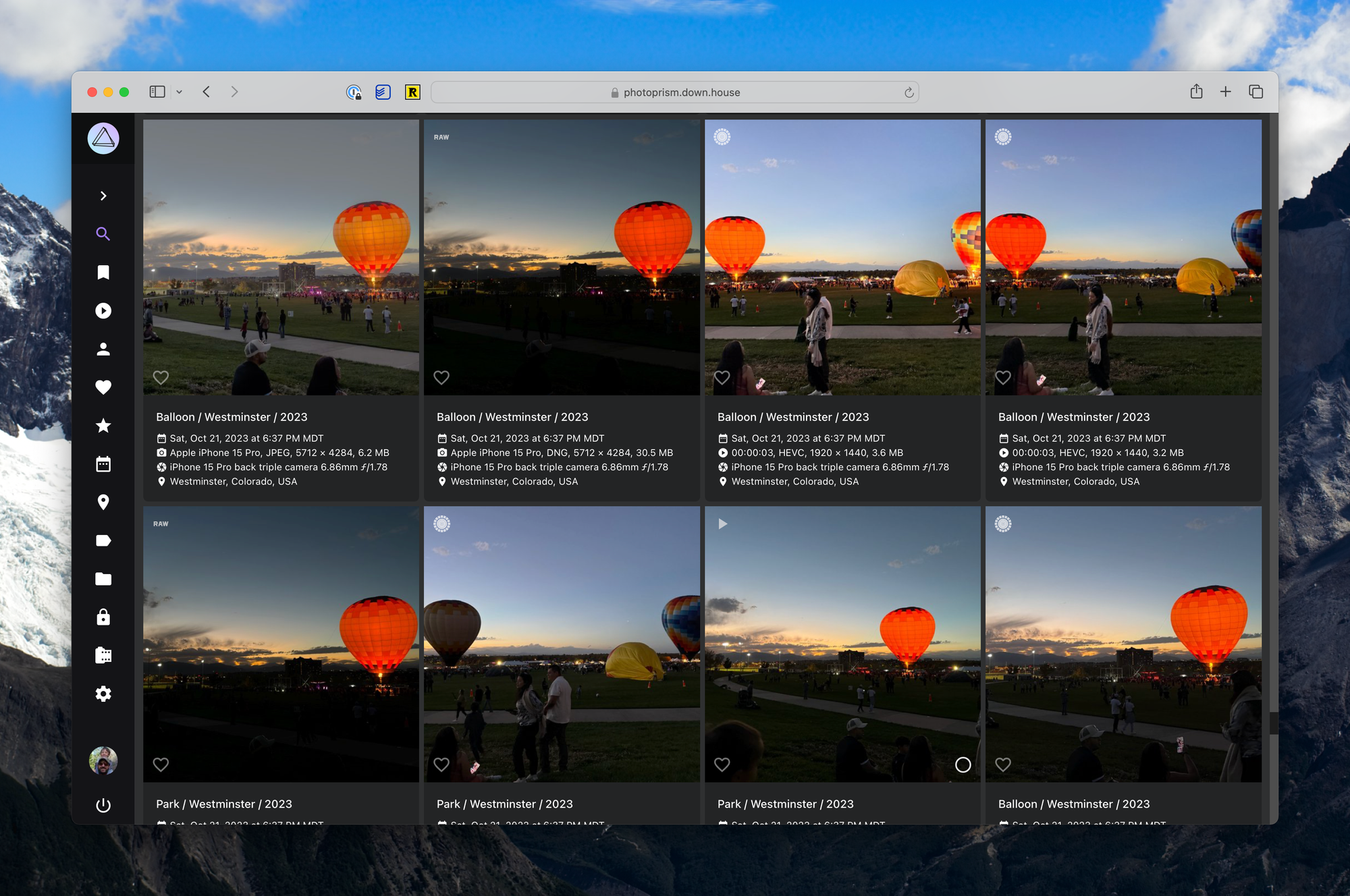
Task: Open the People section in the sidebar
Action: click(x=103, y=349)
